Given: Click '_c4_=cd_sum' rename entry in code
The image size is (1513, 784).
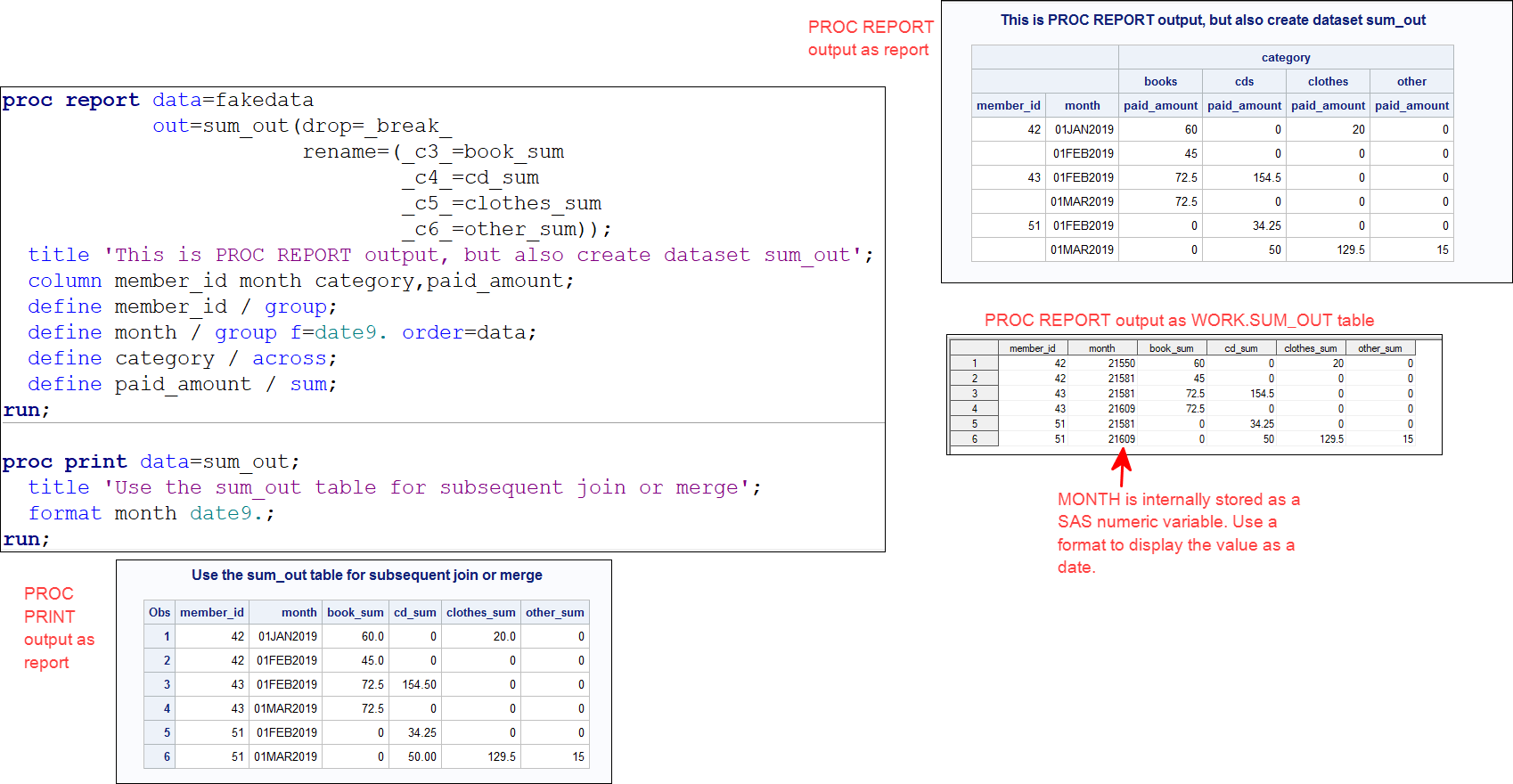Looking at the screenshot, I should click(x=470, y=178).
